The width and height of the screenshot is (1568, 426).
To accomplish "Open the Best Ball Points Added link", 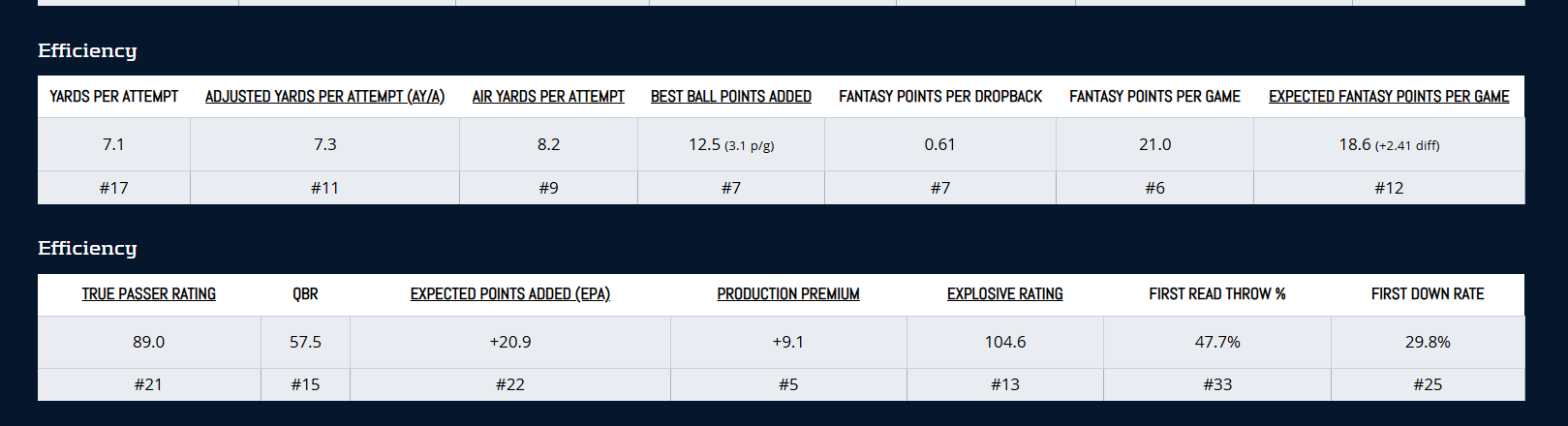I will click(730, 97).
